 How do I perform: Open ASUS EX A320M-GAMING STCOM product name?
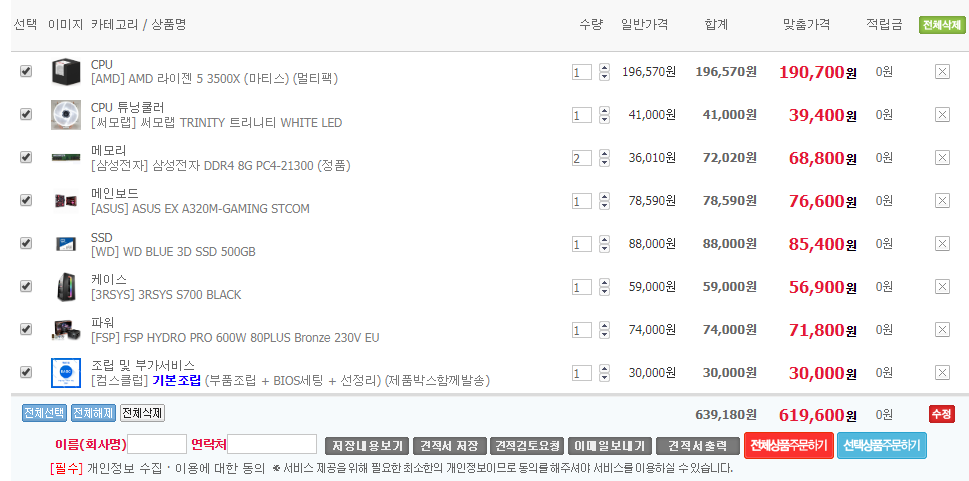coord(200,208)
